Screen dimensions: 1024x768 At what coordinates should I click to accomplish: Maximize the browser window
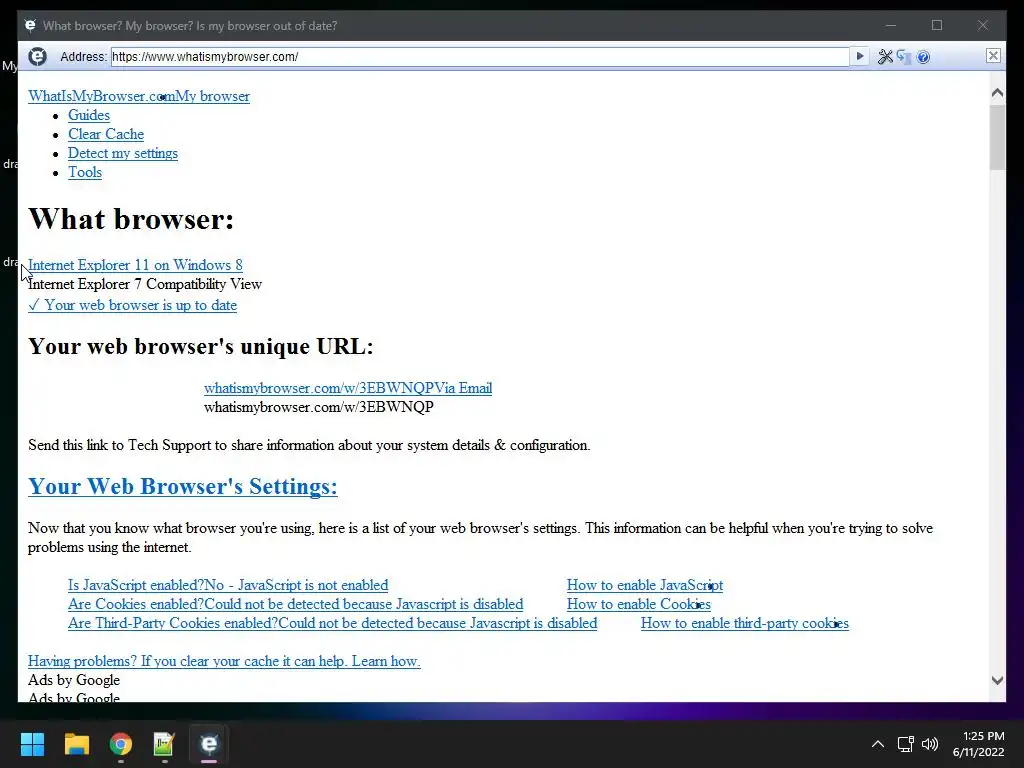(937, 25)
